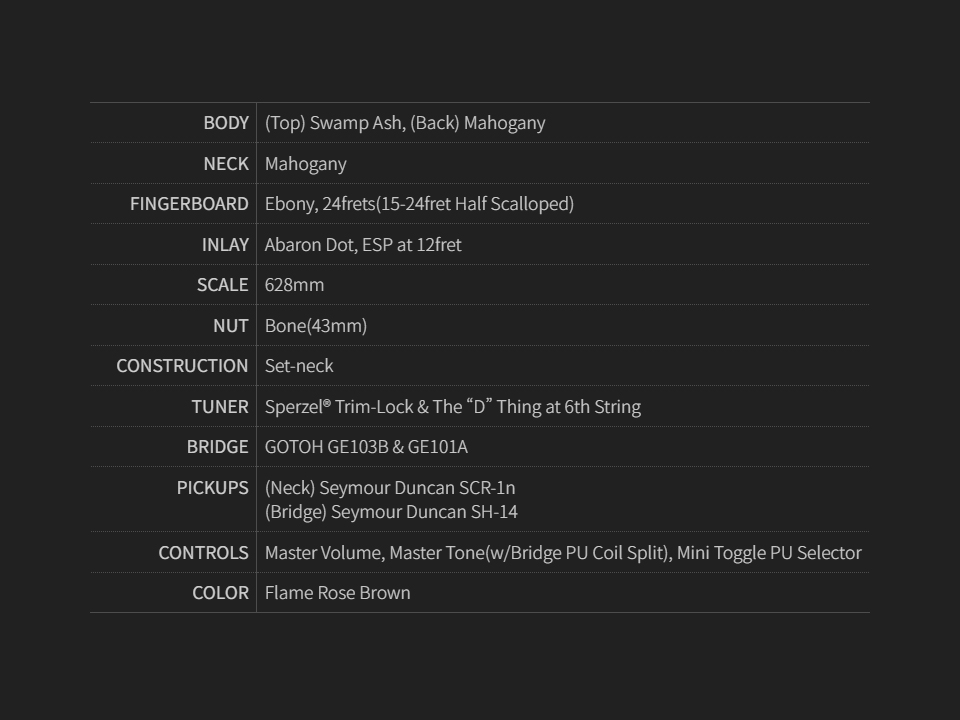960x720 pixels.
Task: Select the Abaron Dot inlay description
Action: tap(363, 245)
